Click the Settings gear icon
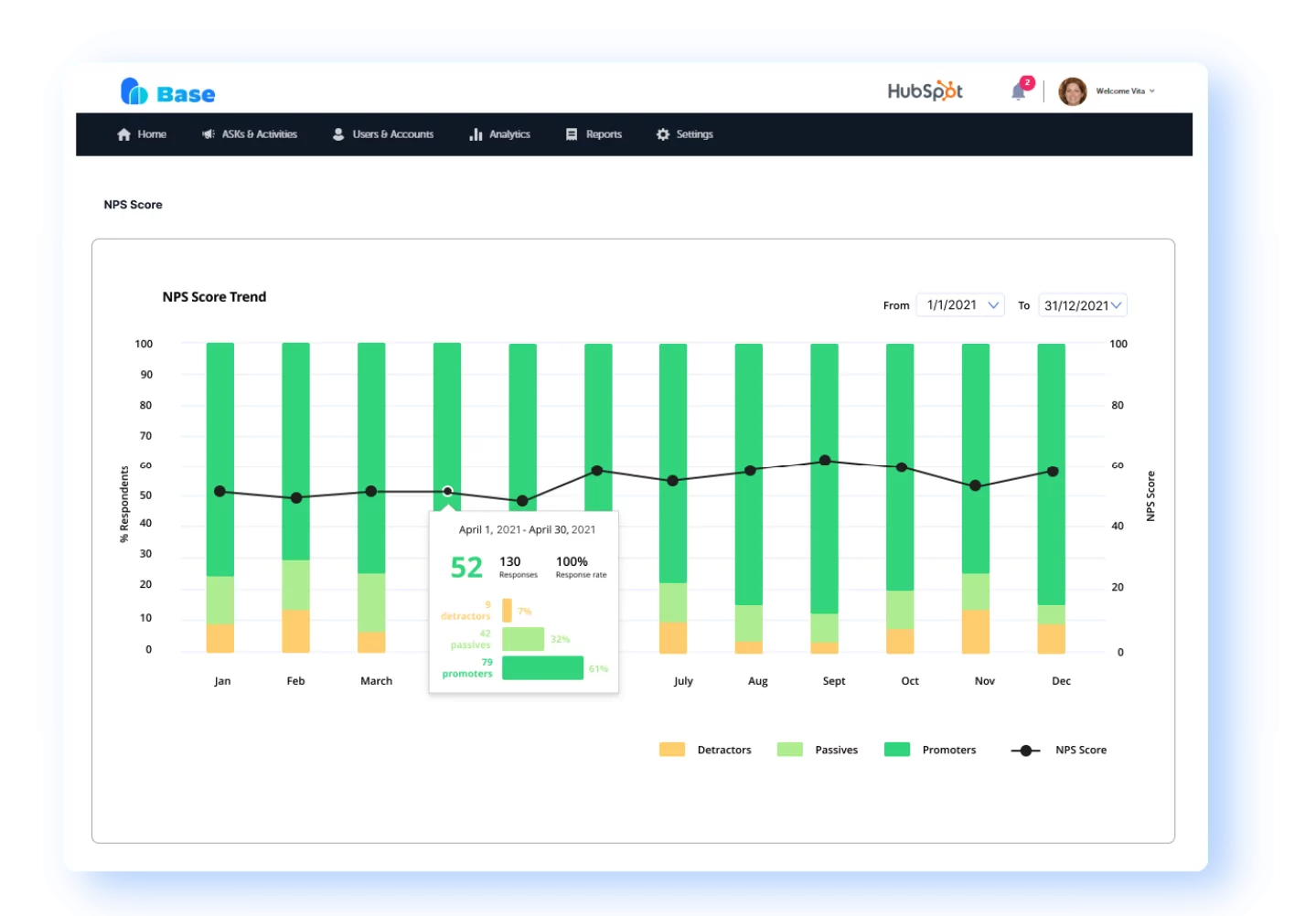The image size is (1316, 916). point(662,133)
